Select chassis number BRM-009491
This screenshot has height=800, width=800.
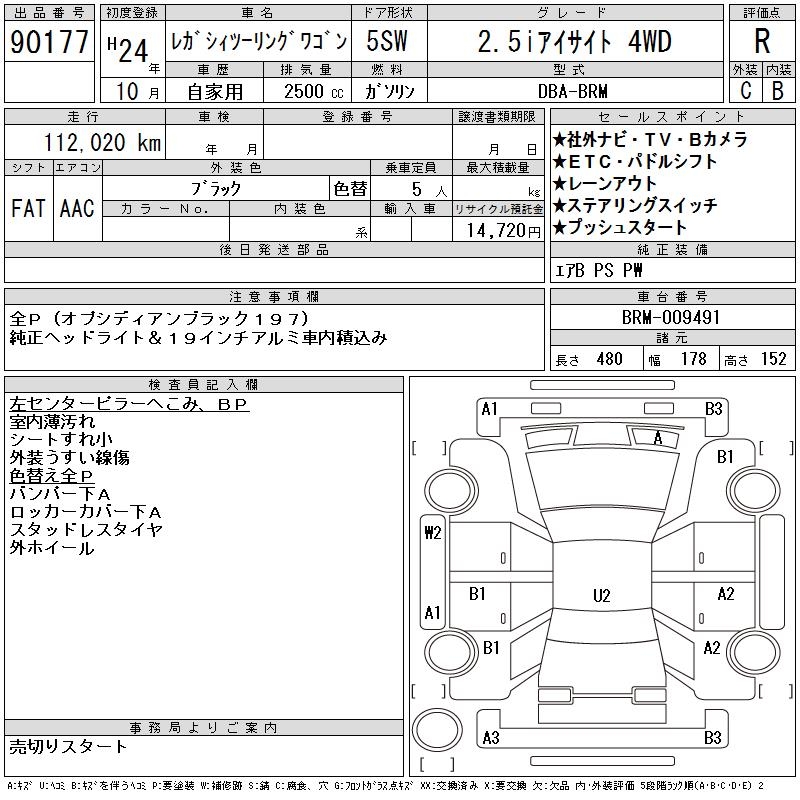pyautogui.click(x=671, y=317)
